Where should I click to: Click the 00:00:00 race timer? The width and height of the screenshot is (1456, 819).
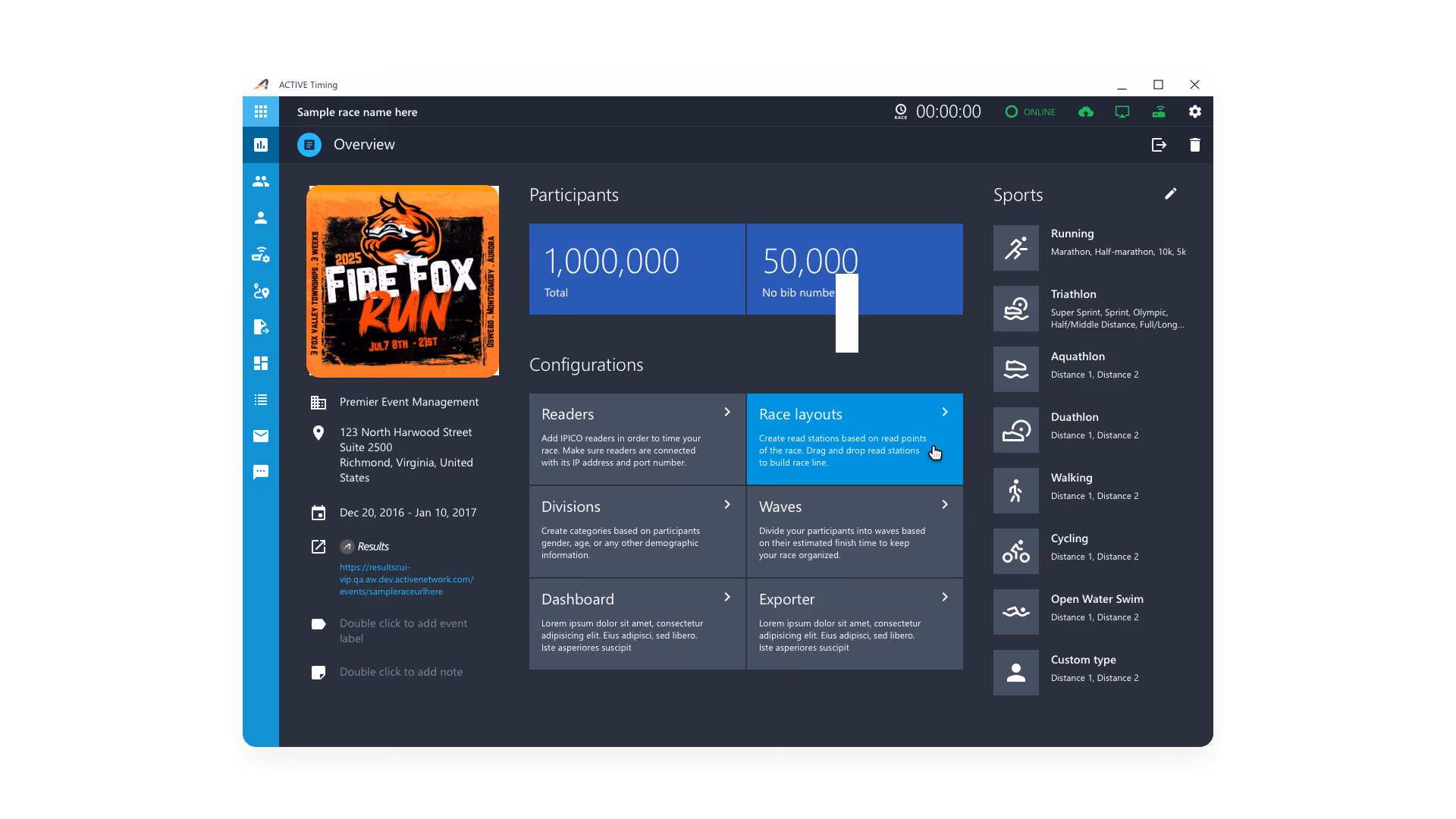tap(949, 111)
